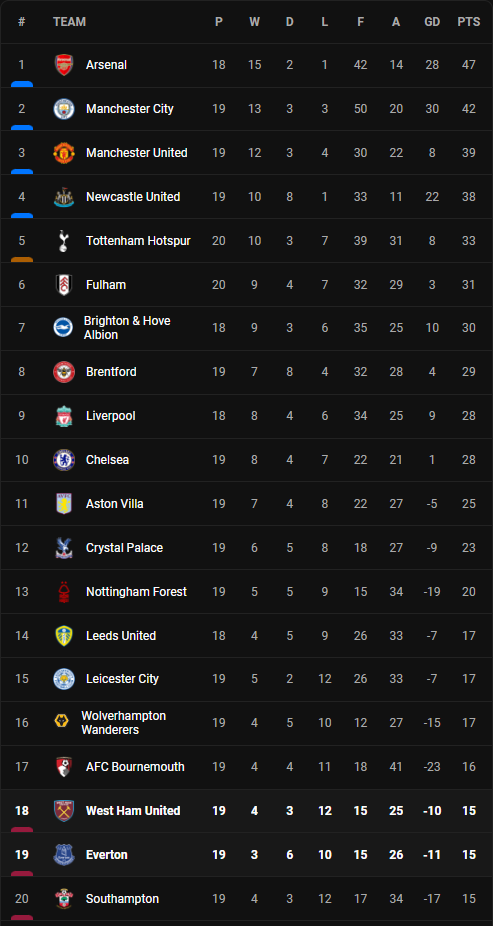Click the Manchester City club crest
The height and width of the screenshot is (926, 493).
64,109
